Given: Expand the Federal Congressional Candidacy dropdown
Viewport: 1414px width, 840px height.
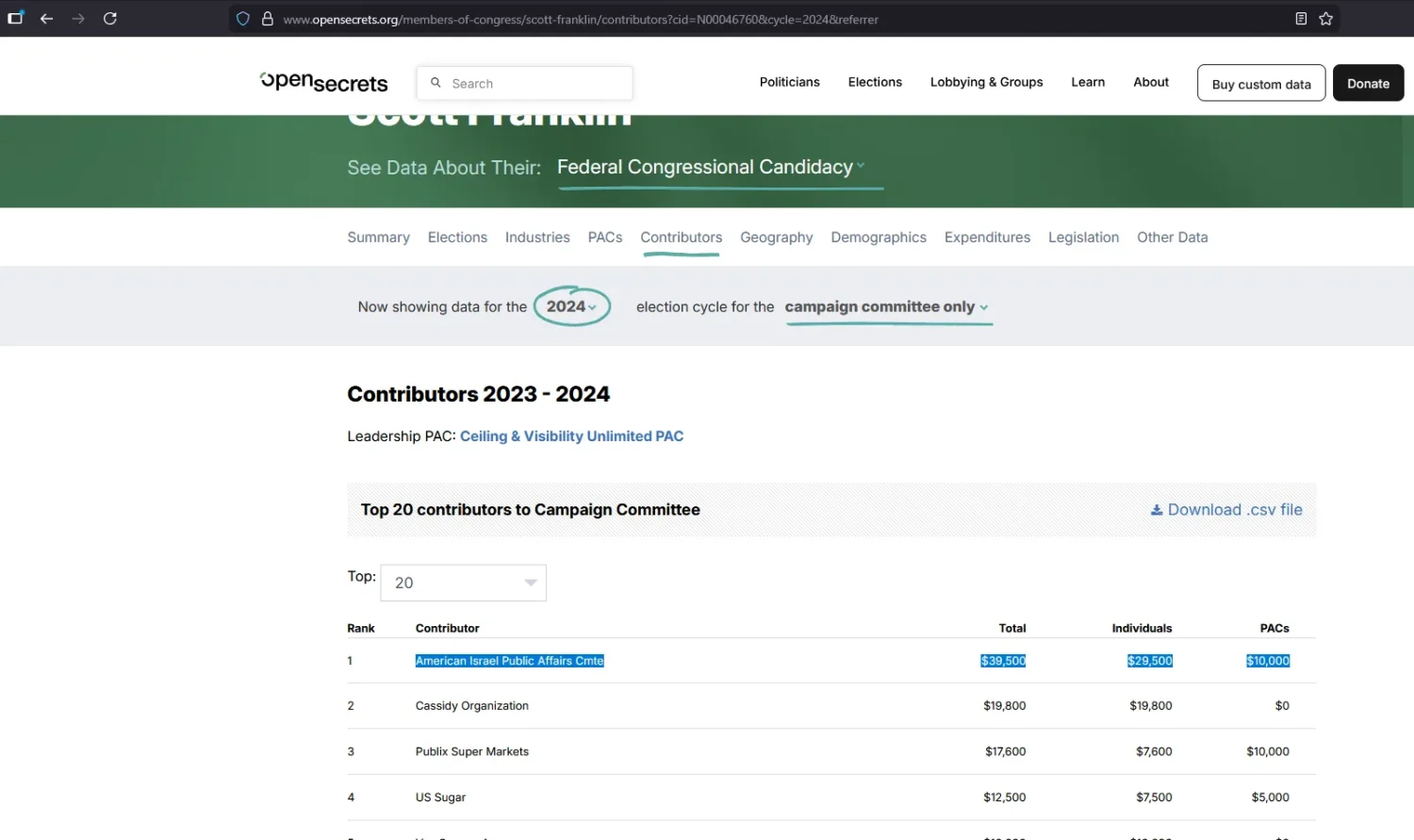Looking at the screenshot, I should [x=712, y=167].
